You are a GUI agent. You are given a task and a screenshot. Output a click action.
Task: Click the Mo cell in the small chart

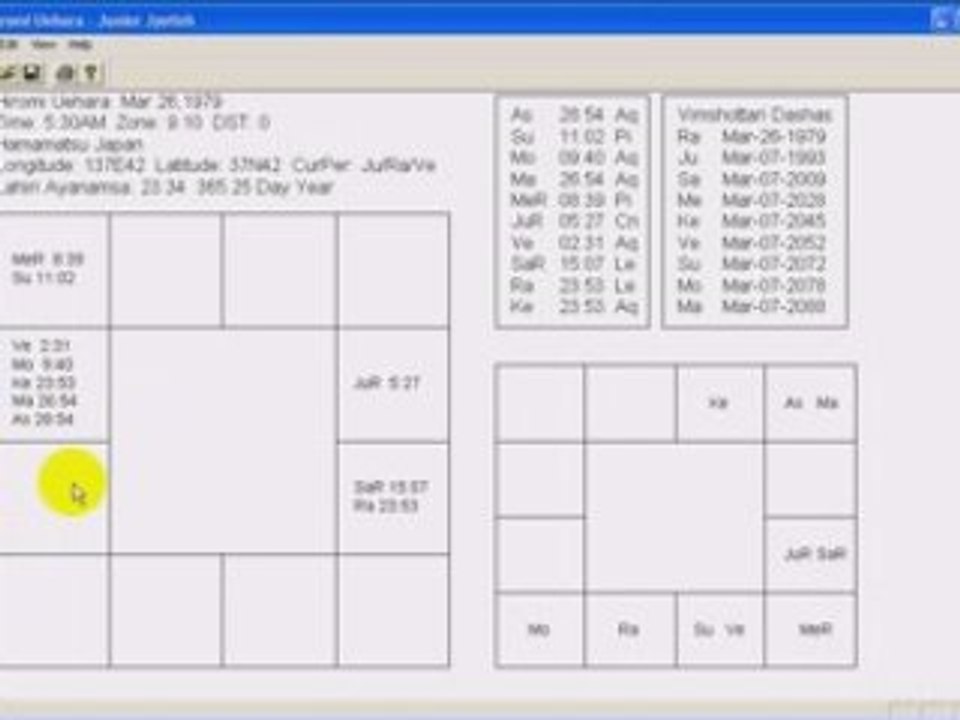point(539,629)
